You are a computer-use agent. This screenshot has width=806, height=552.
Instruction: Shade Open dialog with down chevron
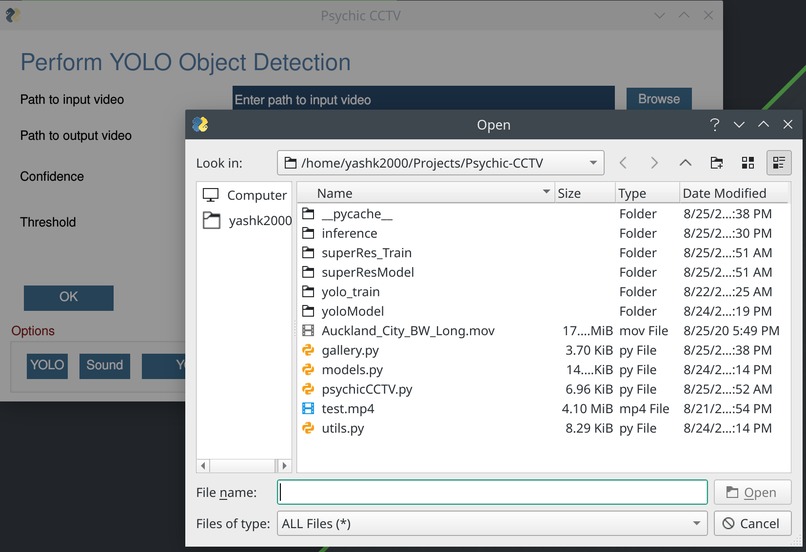[x=739, y=124]
